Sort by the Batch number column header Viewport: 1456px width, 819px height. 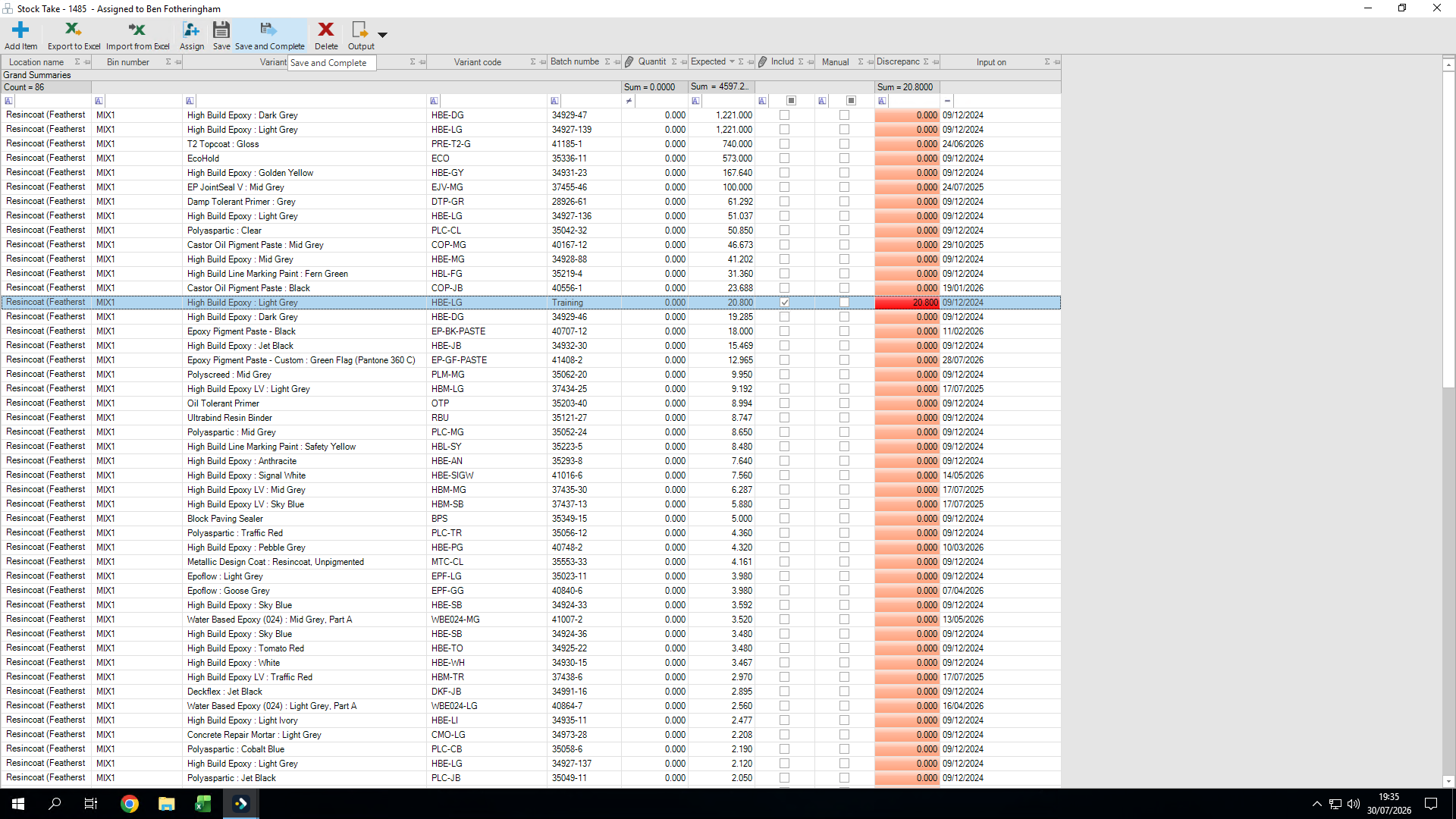pyautogui.click(x=575, y=62)
